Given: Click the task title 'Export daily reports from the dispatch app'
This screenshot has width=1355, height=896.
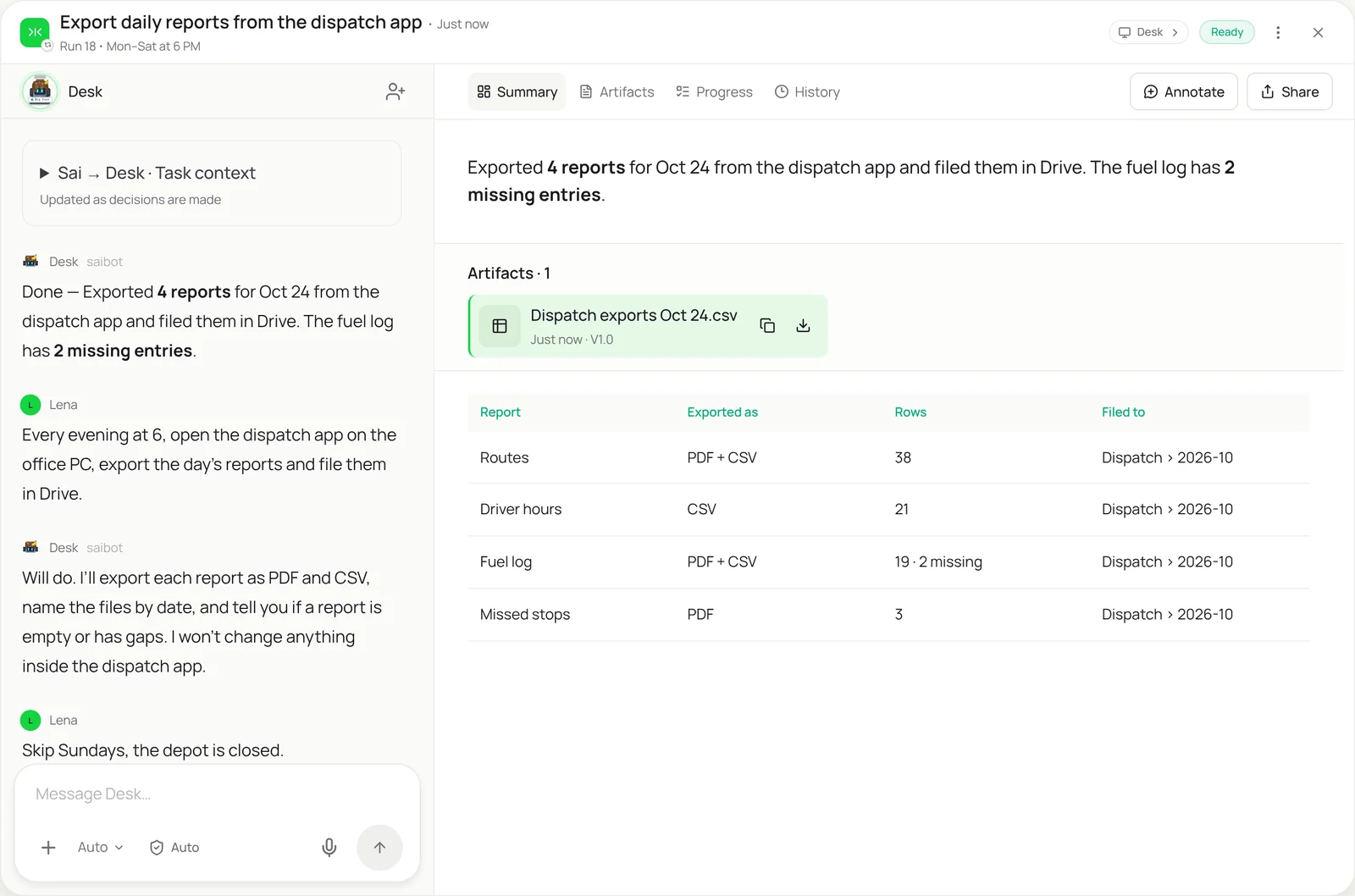Looking at the screenshot, I should (241, 23).
